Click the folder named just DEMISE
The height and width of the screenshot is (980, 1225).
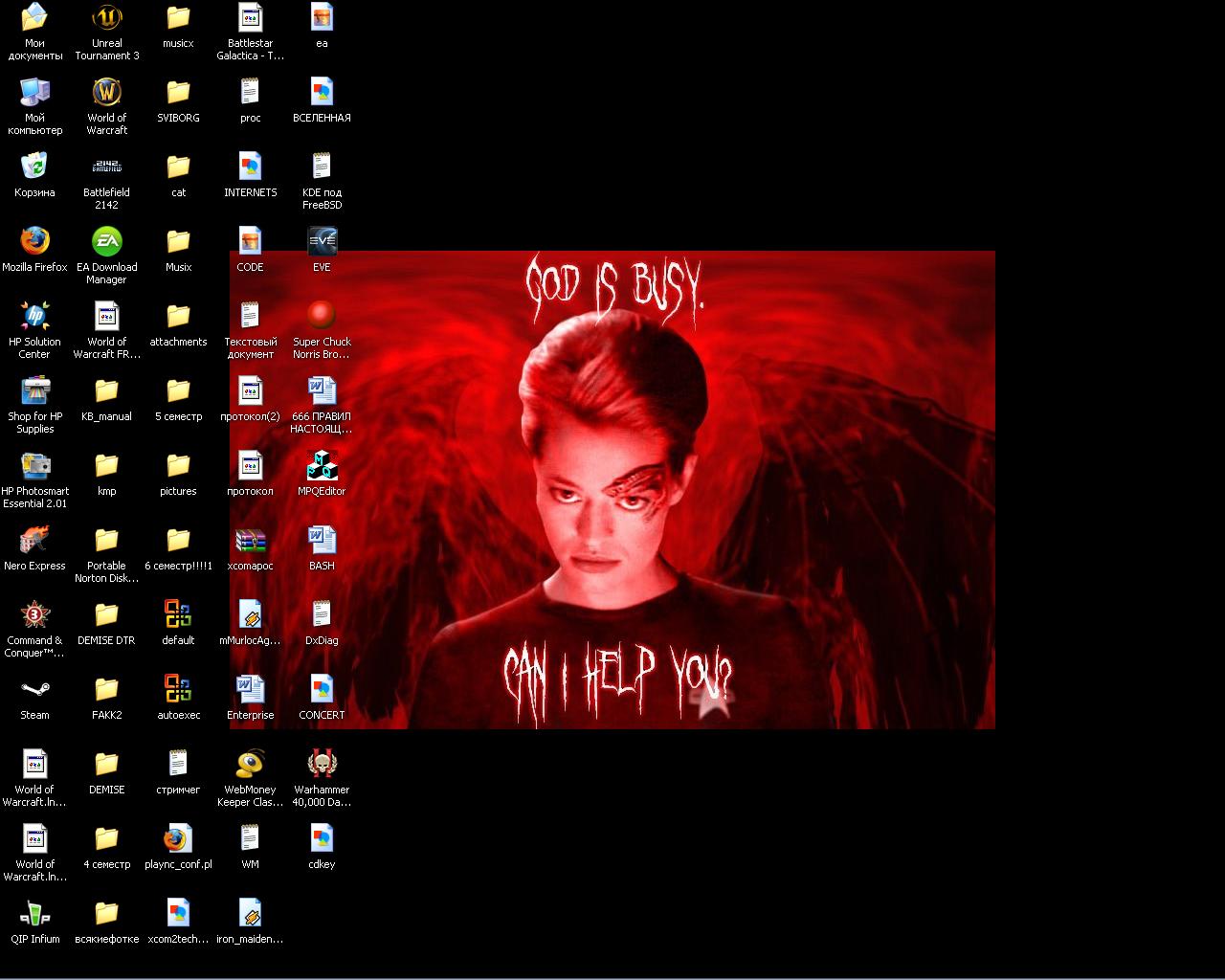(106, 764)
